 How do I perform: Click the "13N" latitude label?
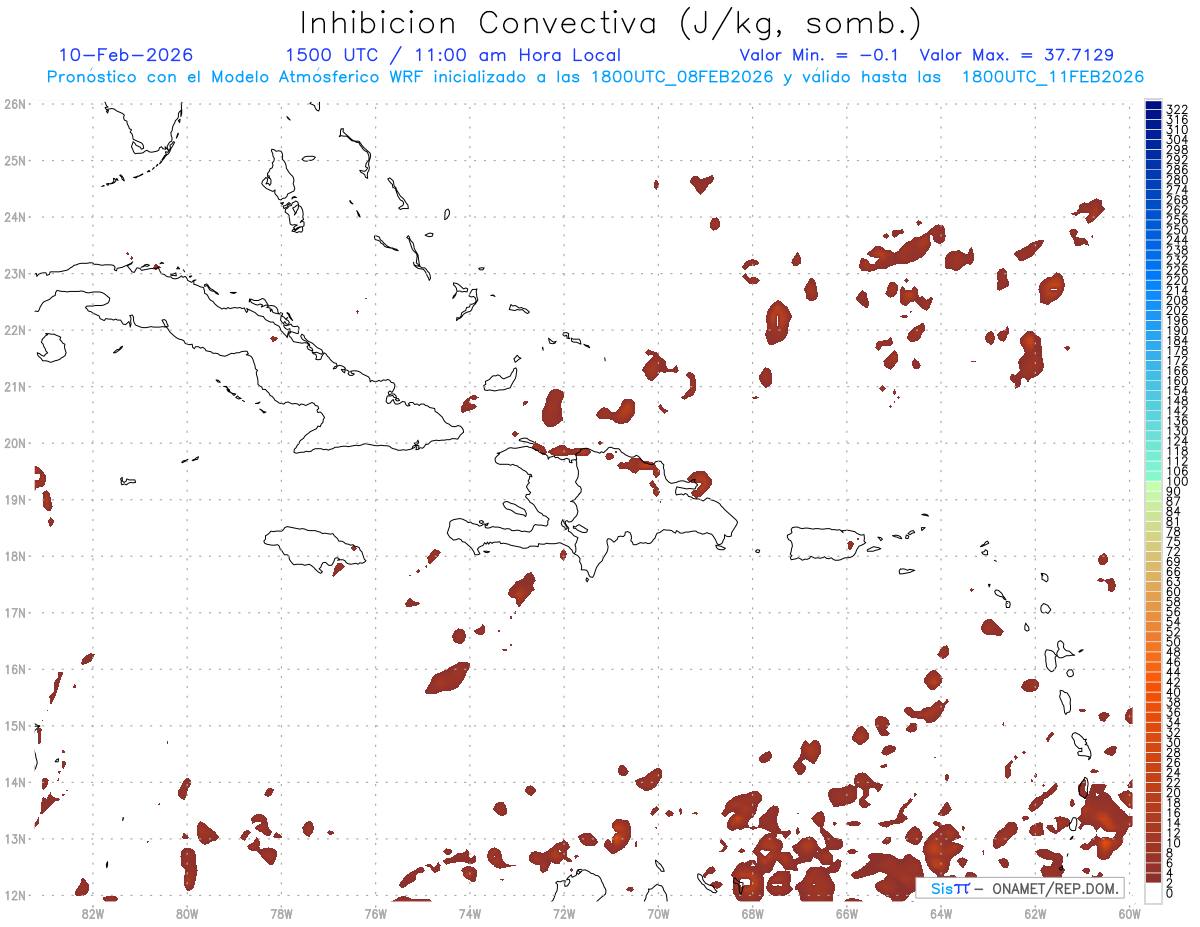(15, 838)
